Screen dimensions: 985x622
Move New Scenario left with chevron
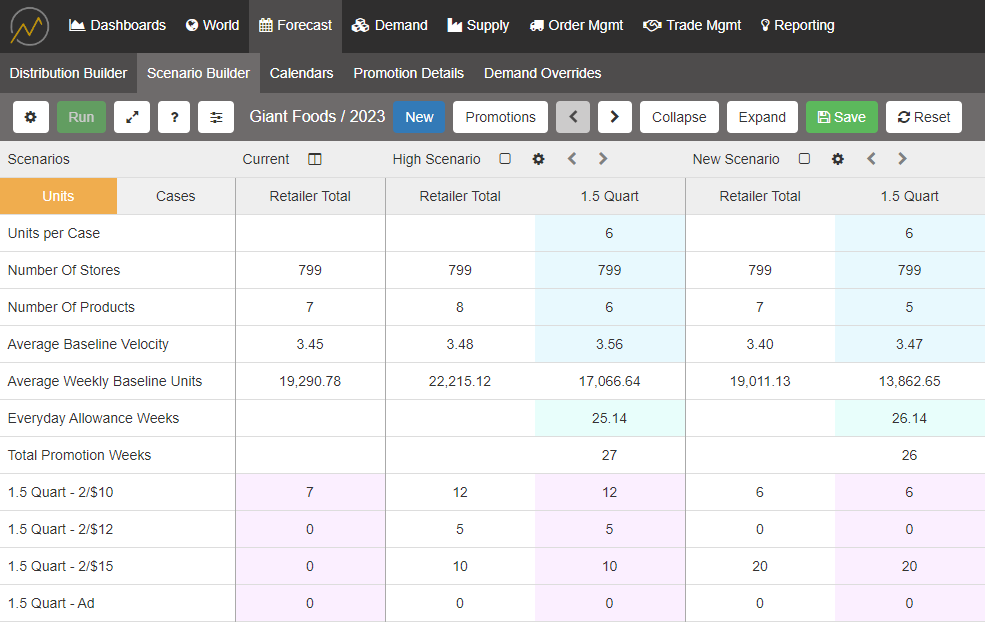point(871,159)
